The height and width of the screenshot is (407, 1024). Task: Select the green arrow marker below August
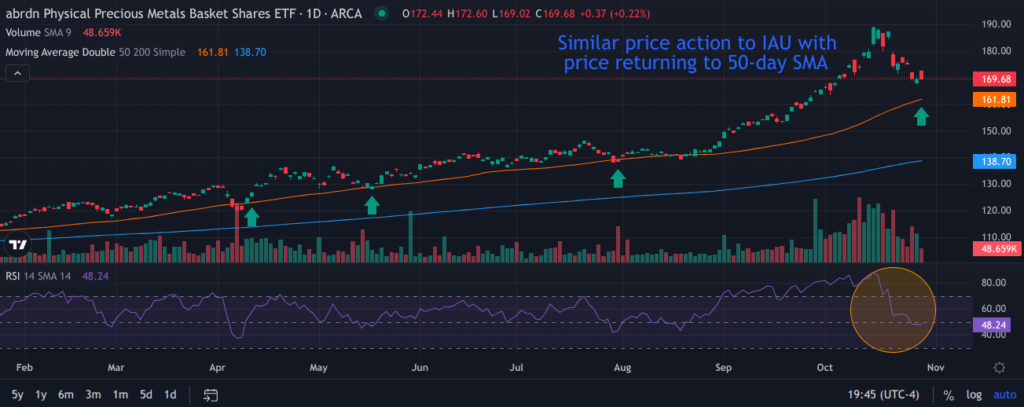pos(618,178)
